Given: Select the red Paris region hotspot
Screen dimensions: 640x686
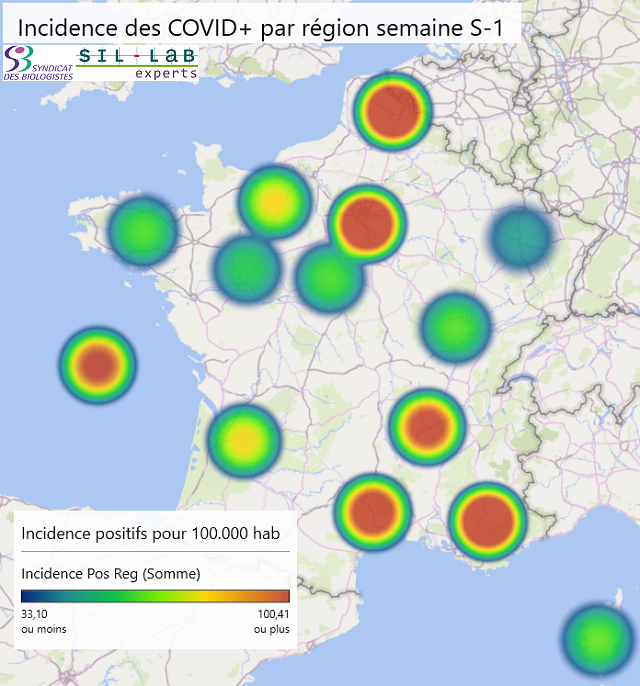Looking at the screenshot, I should 366,223.
